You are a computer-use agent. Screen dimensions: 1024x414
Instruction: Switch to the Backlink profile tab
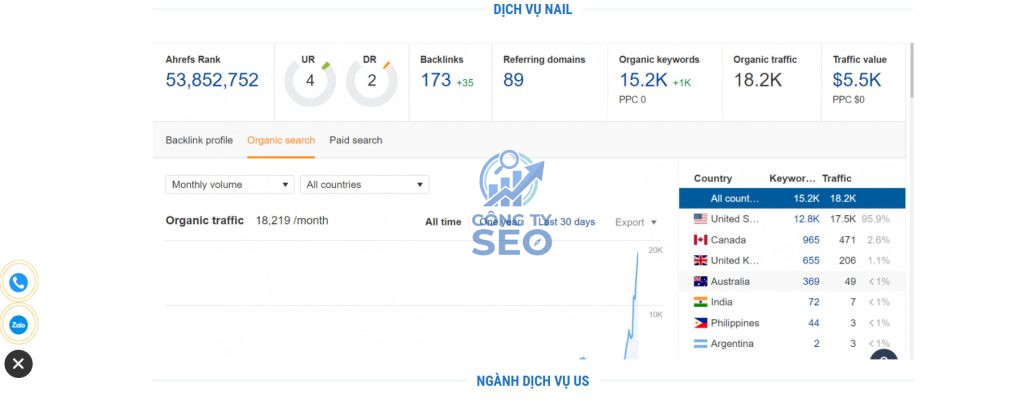click(199, 140)
